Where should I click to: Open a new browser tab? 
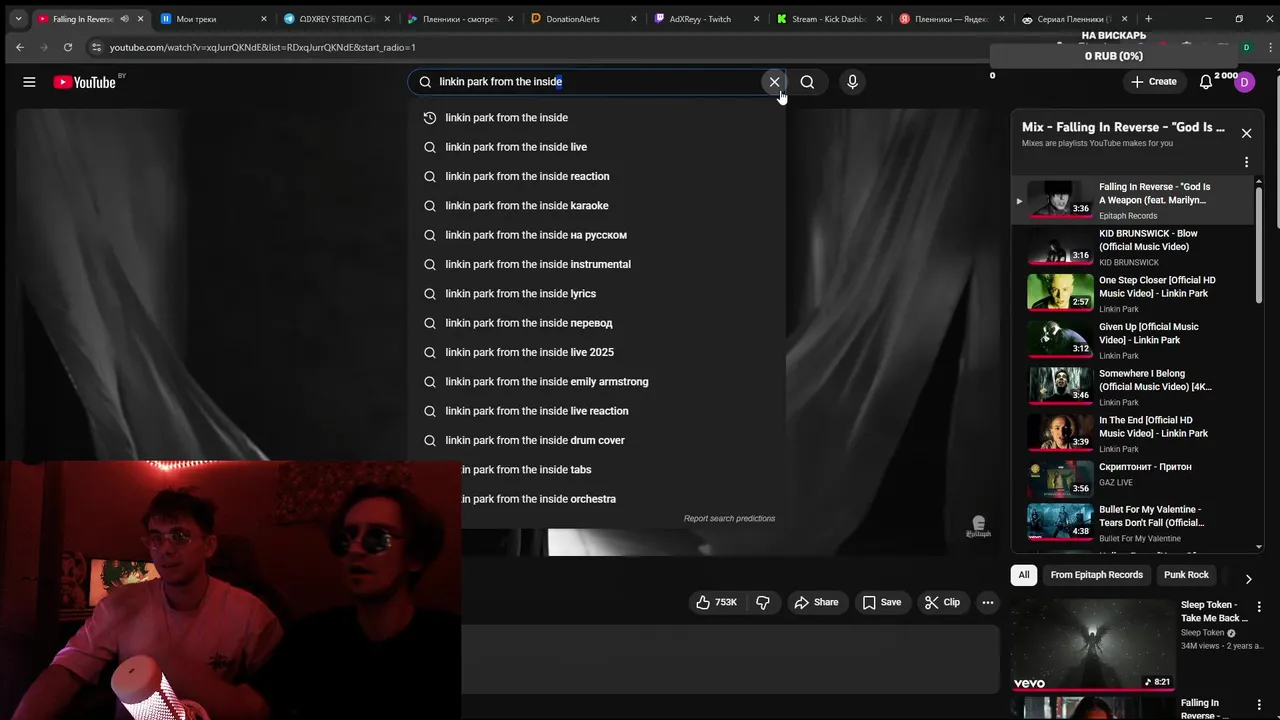point(1148,19)
